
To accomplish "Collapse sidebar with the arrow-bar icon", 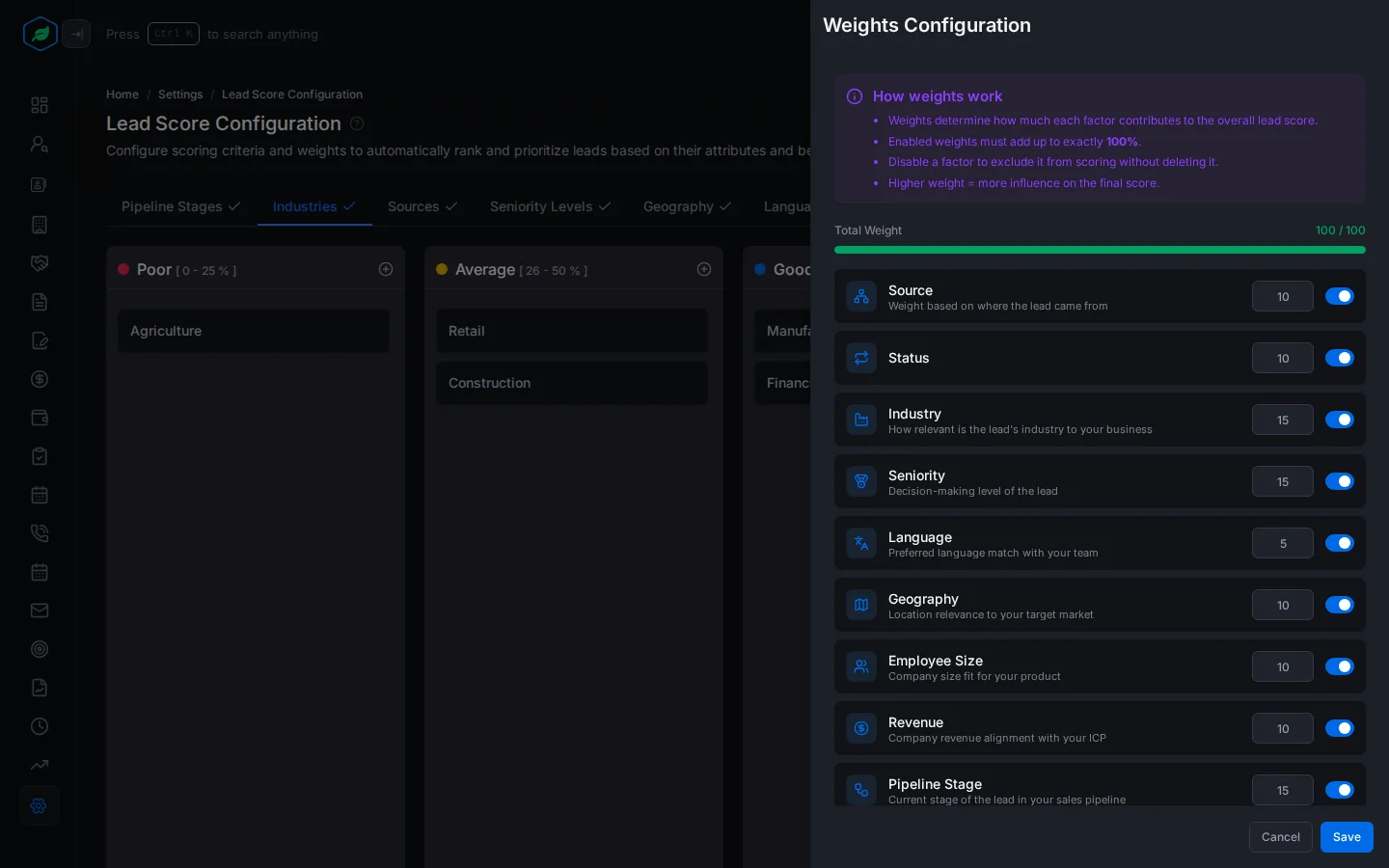I will point(76,34).
